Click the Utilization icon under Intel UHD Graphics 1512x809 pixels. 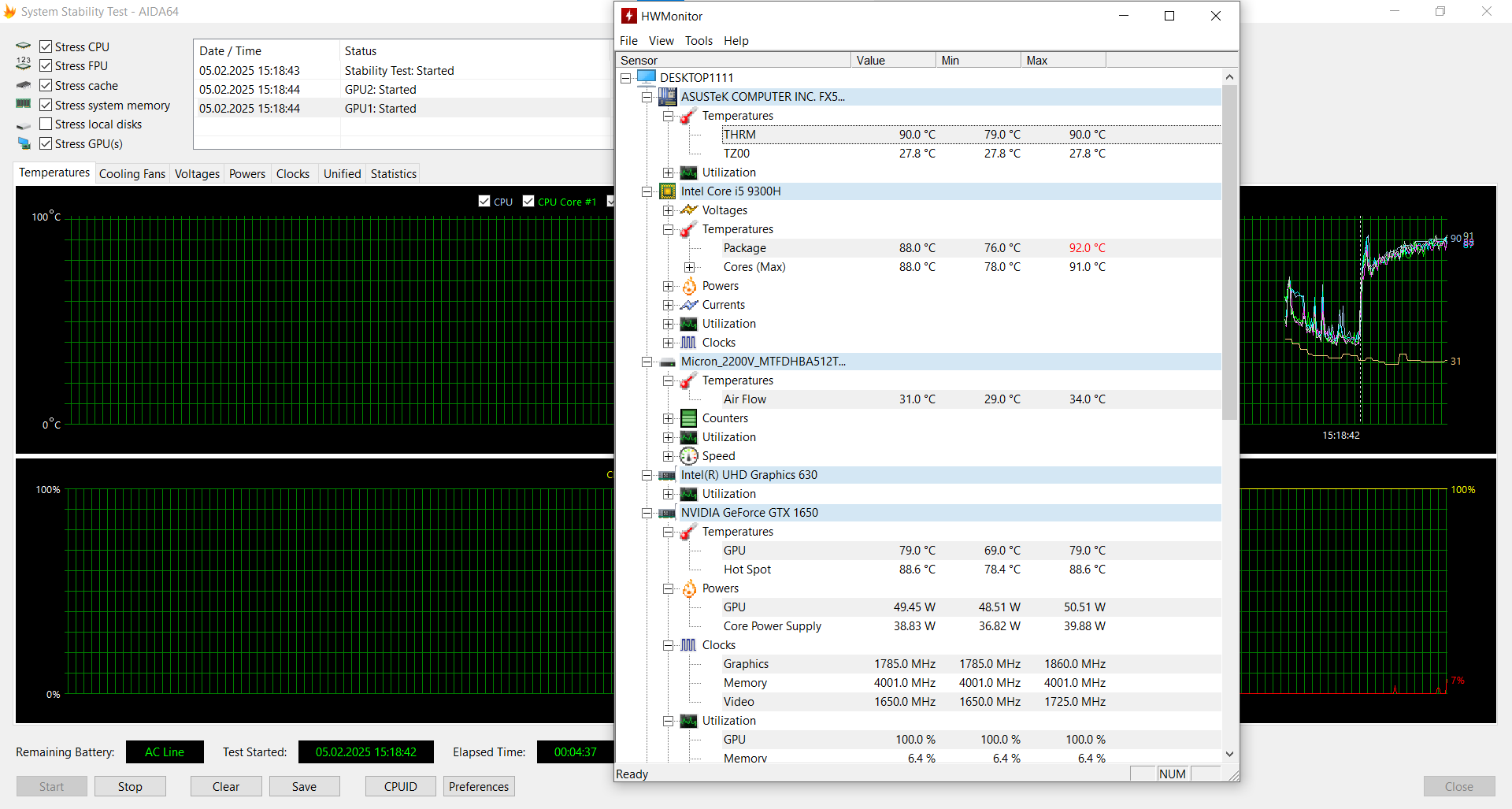coord(688,494)
